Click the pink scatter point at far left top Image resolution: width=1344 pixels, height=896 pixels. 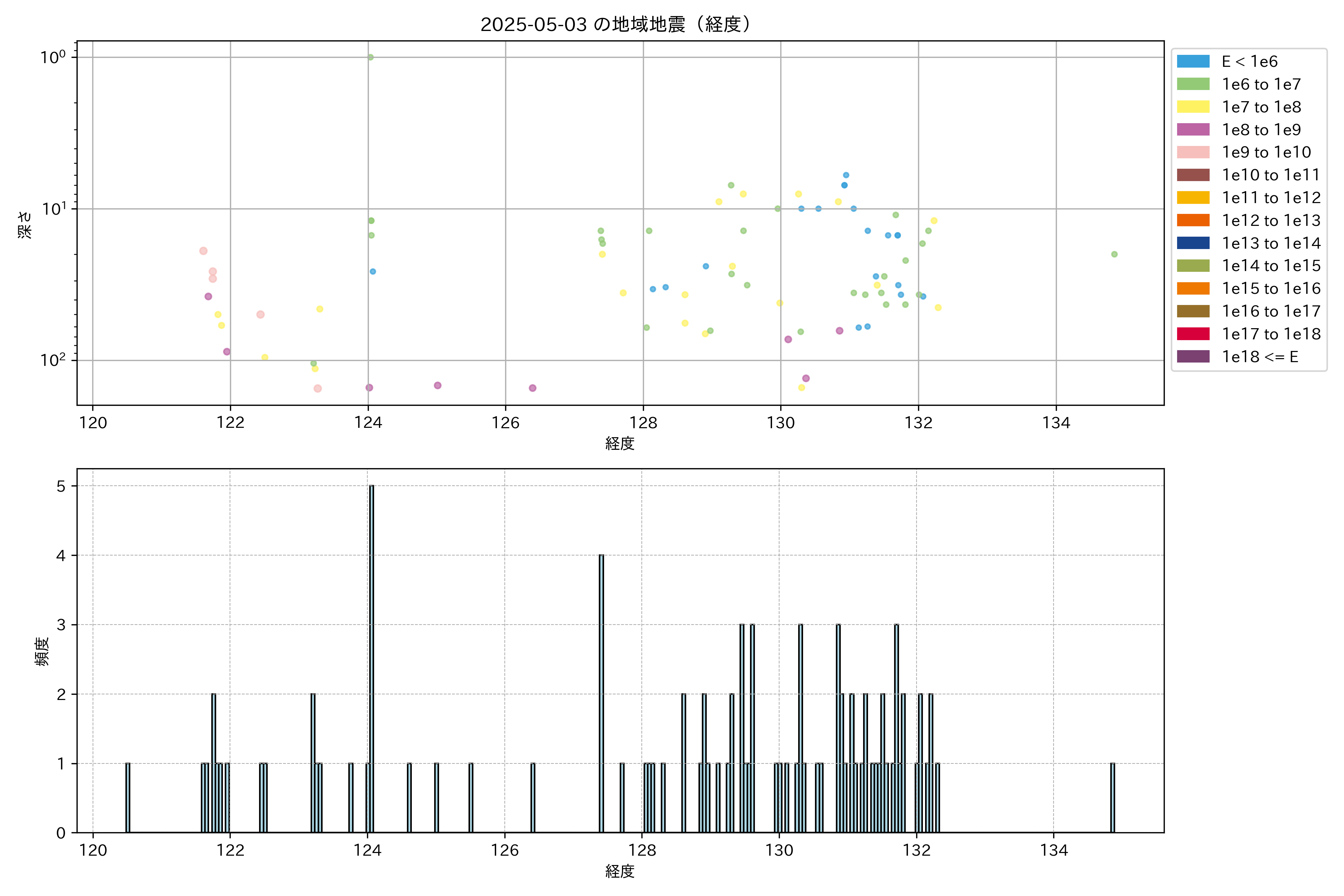tap(203, 251)
